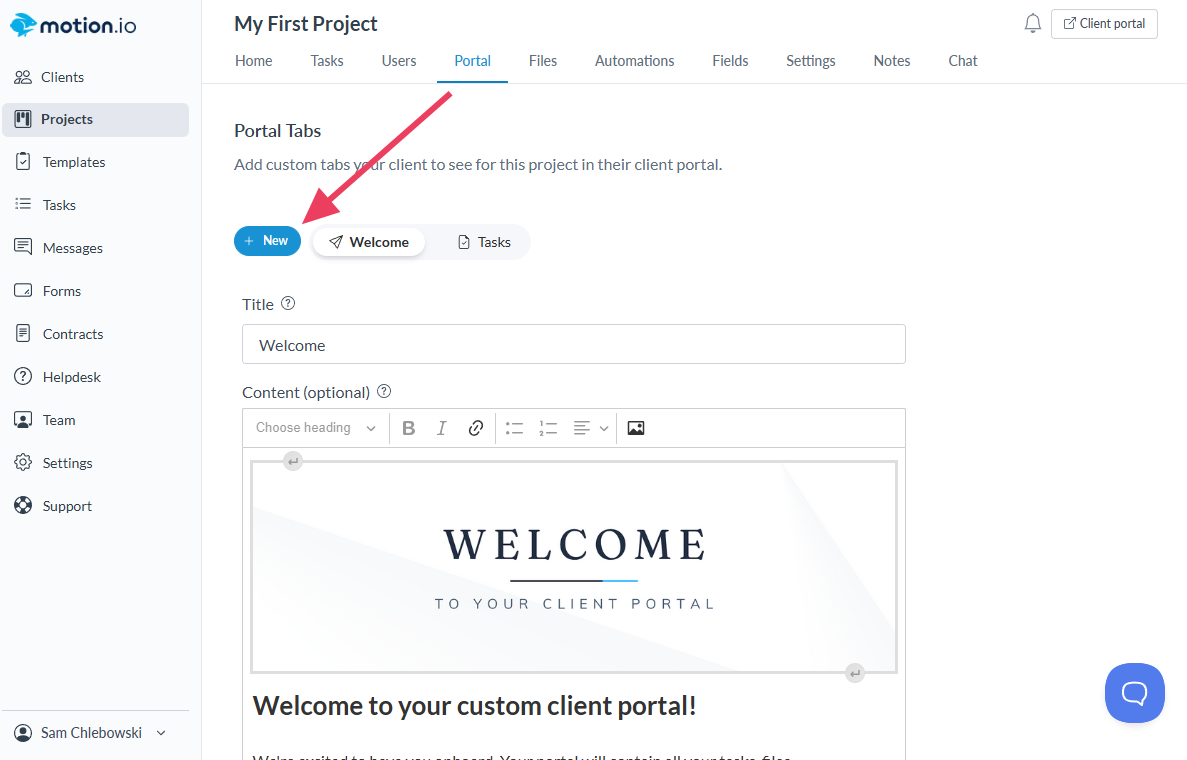1187x760 pixels.
Task: Click the notification bell icon
Action: 1033,24
